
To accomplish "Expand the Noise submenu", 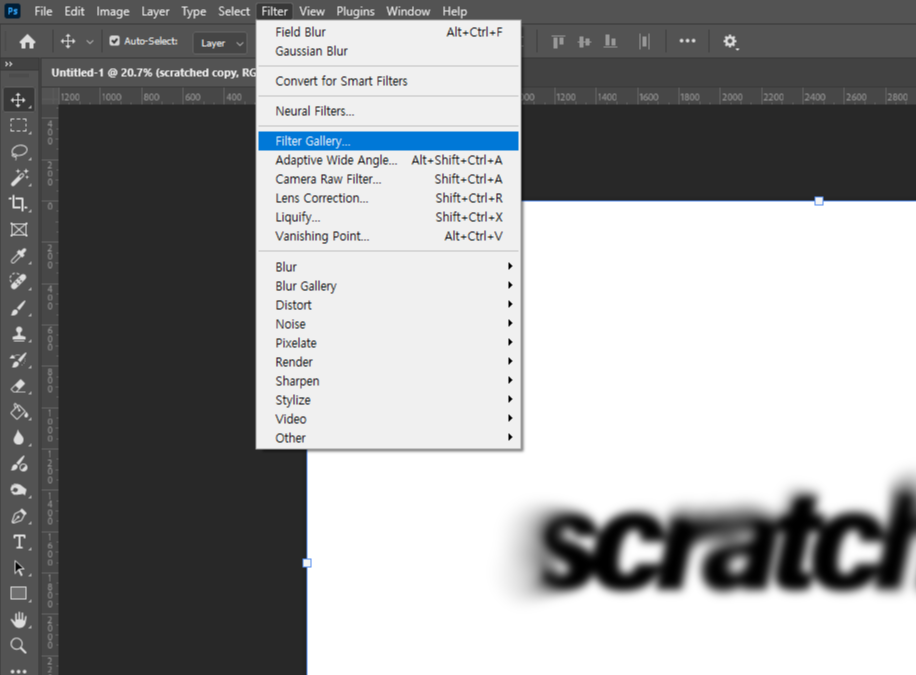I will 388,324.
